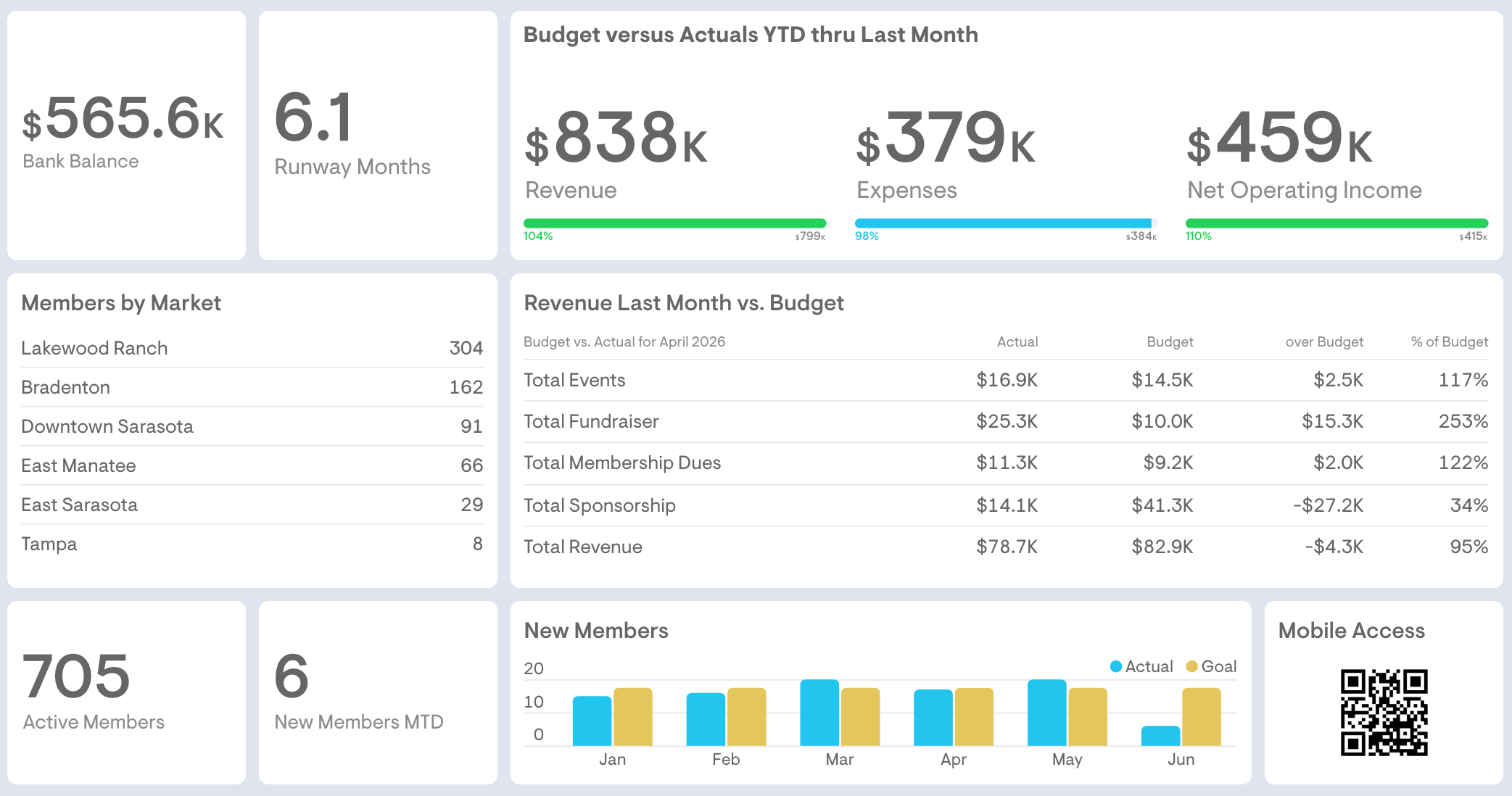Screen dimensions: 1512x796
Task: Click the $9.2K Membership Dues budget cell
Action: (1168, 463)
